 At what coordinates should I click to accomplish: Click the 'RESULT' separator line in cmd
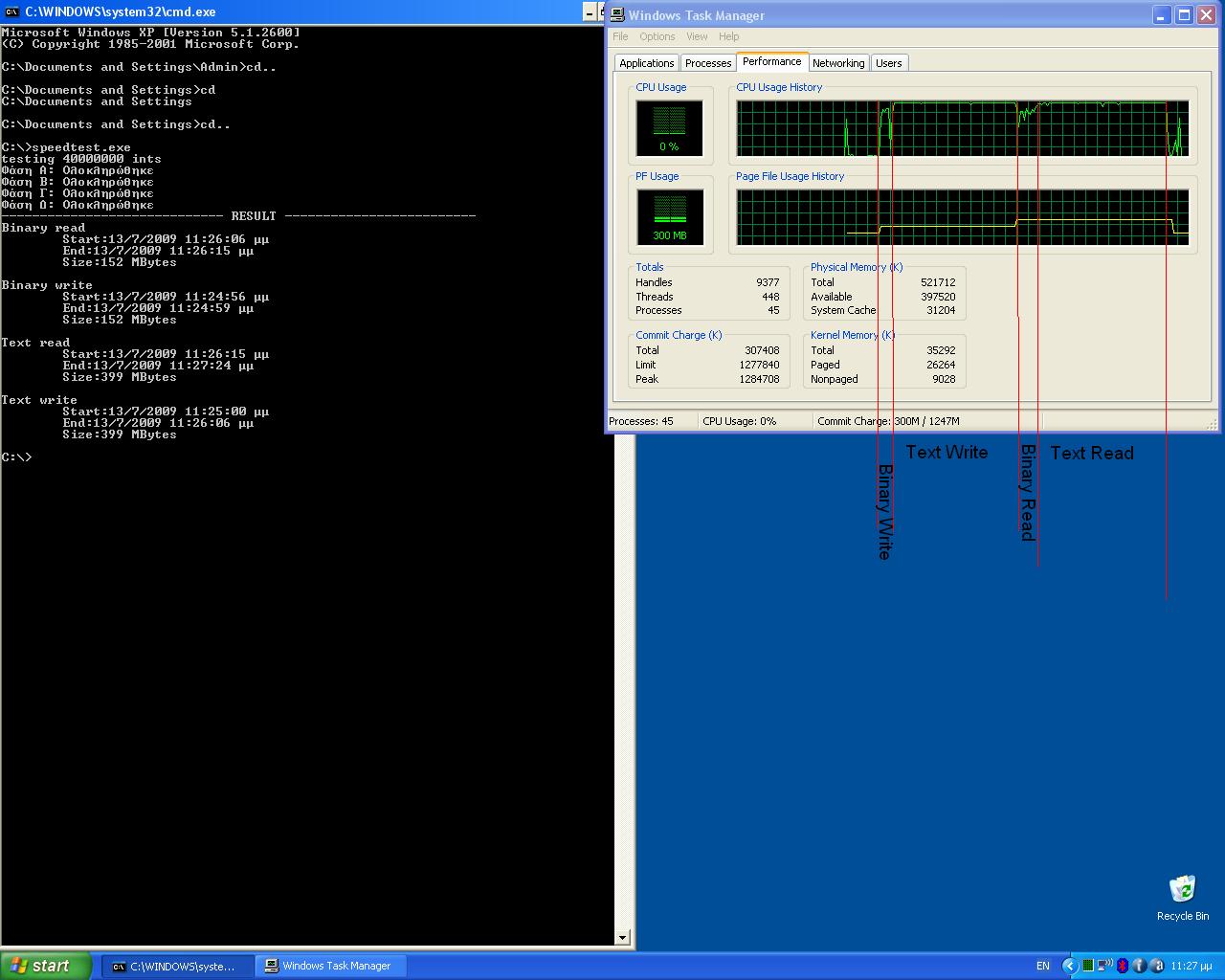pos(238,216)
